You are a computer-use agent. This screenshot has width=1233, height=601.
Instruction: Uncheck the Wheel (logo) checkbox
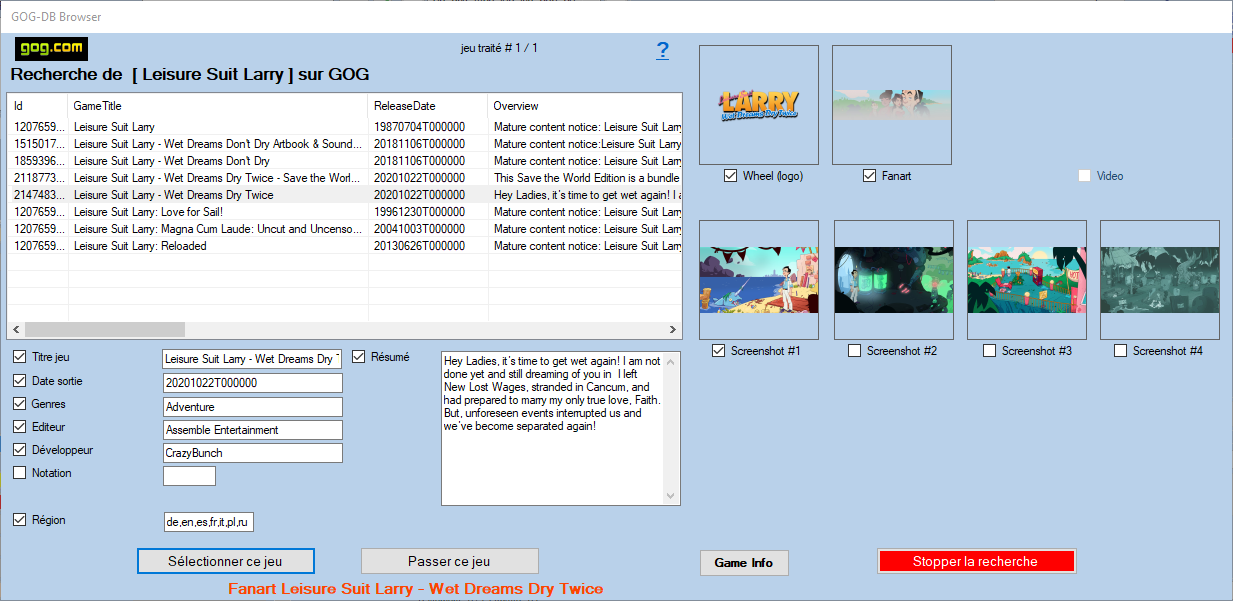click(731, 176)
